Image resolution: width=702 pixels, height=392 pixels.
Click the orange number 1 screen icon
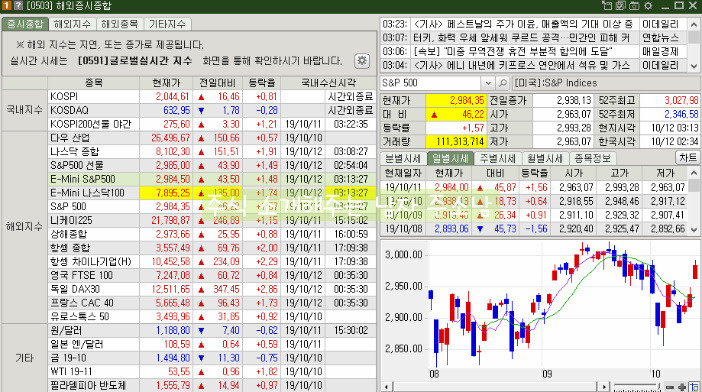click(x=7, y=5)
